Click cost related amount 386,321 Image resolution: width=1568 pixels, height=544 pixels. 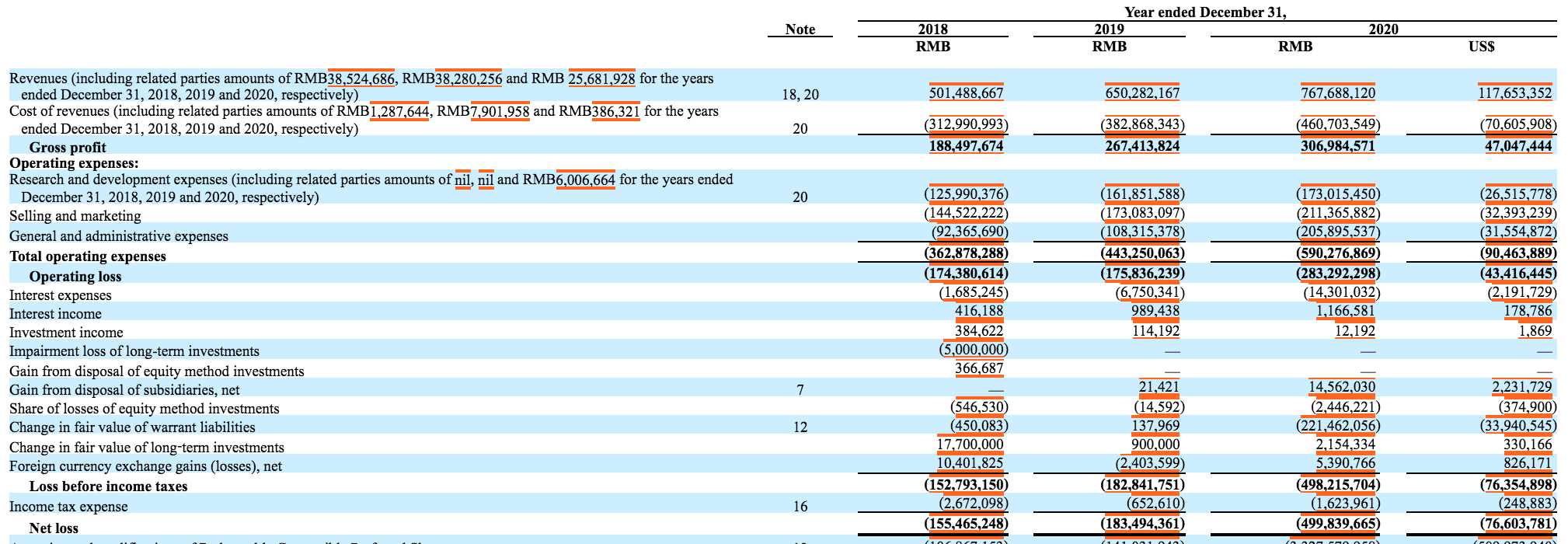point(616,111)
